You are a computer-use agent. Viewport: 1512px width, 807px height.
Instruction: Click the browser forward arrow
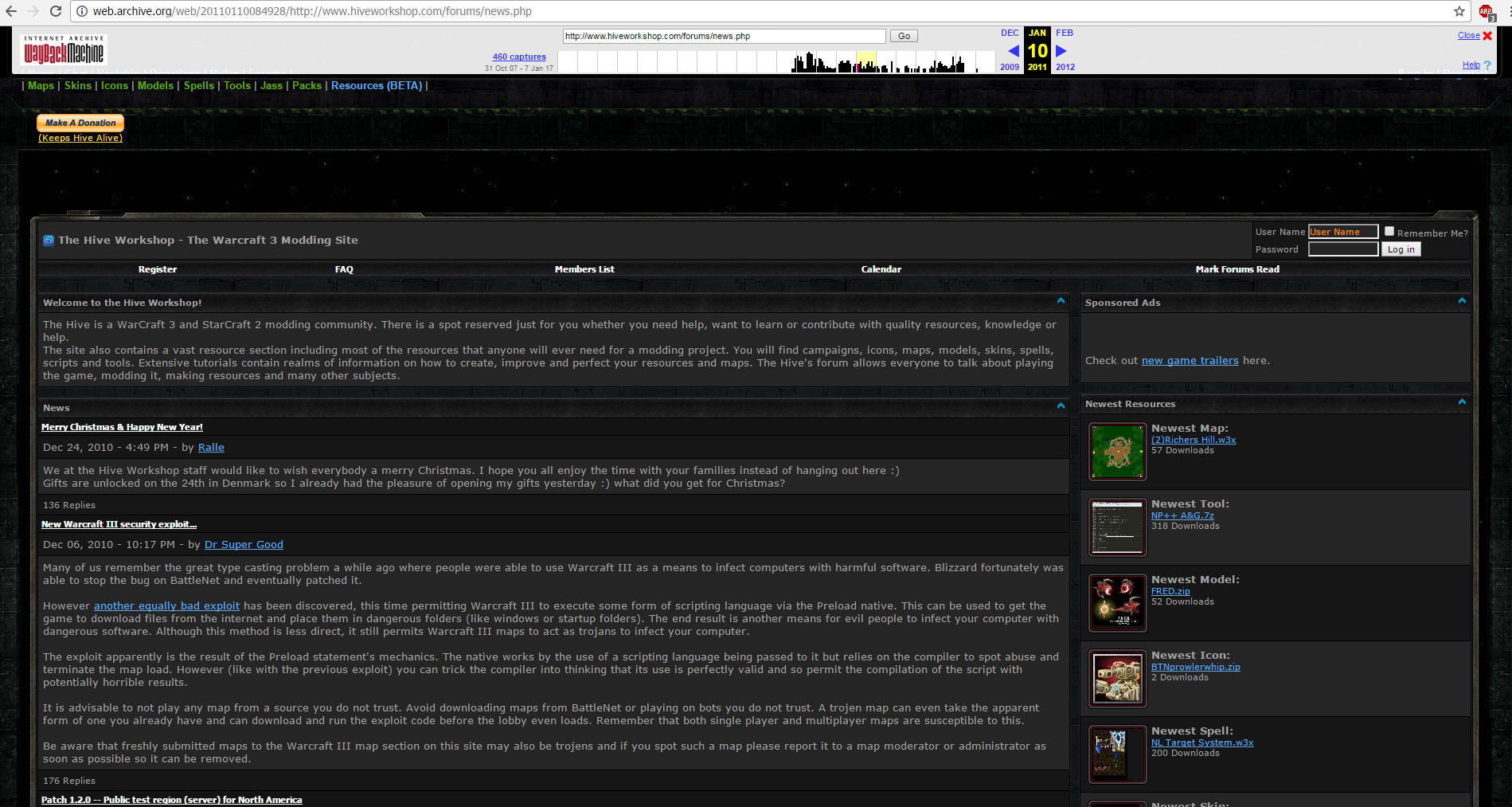click(33, 11)
